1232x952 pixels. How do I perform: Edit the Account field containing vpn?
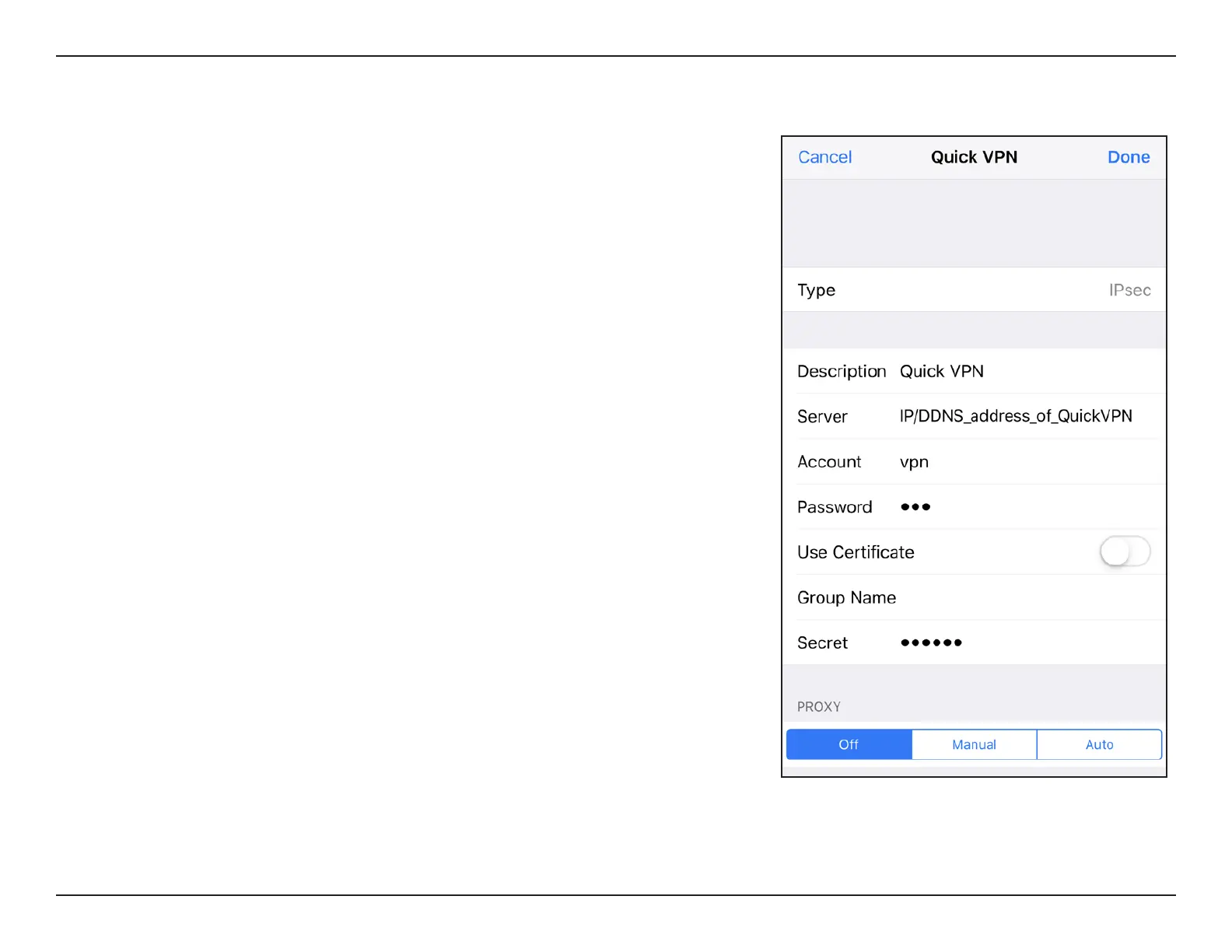(x=974, y=461)
